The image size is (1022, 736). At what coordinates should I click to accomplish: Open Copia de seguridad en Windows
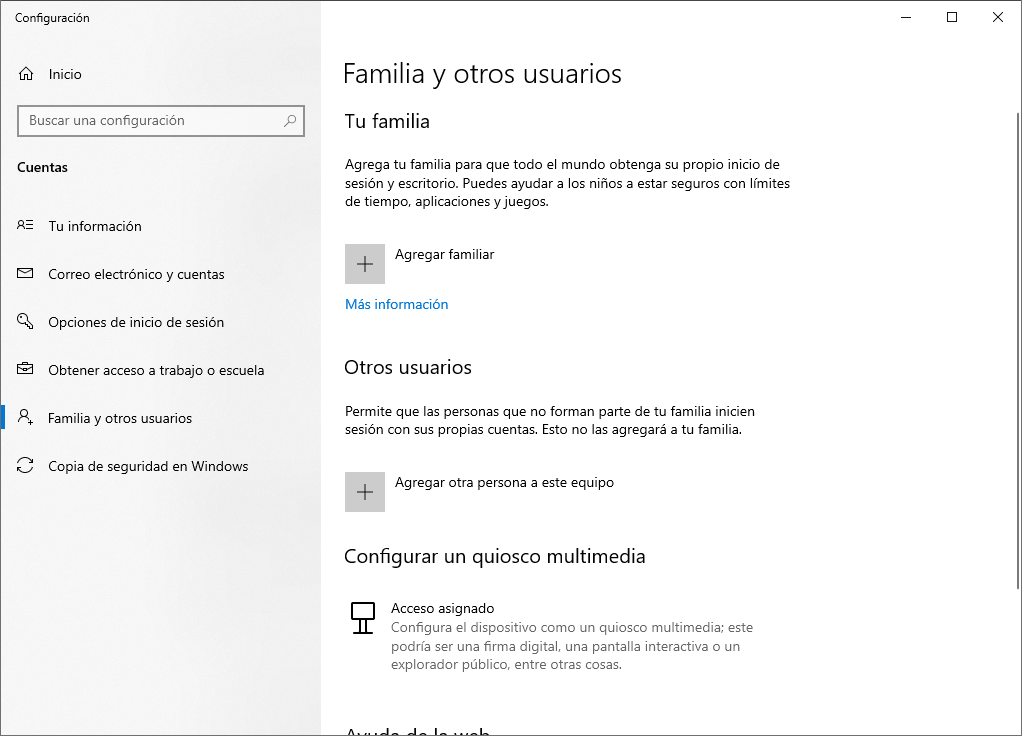pyautogui.click(x=148, y=466)
